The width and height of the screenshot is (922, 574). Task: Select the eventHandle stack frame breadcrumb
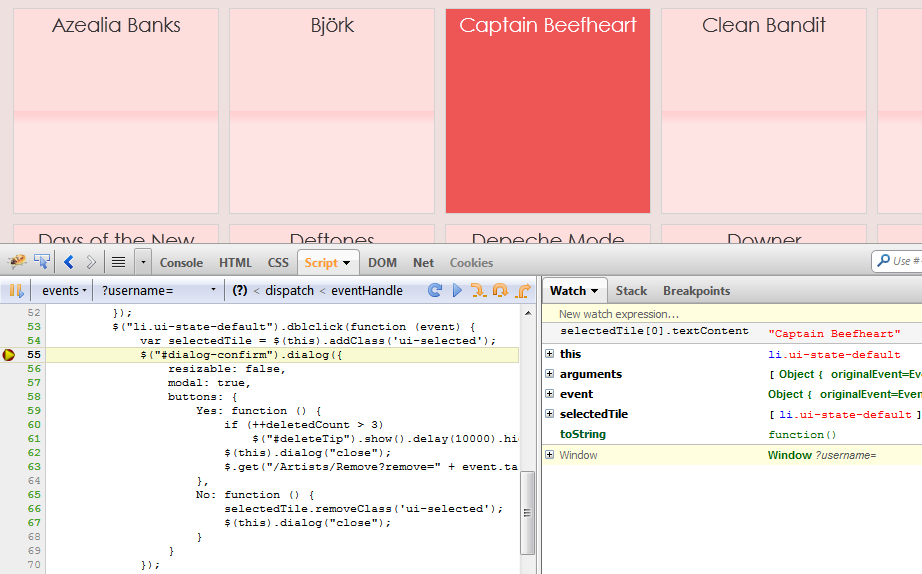click(367, 291)
